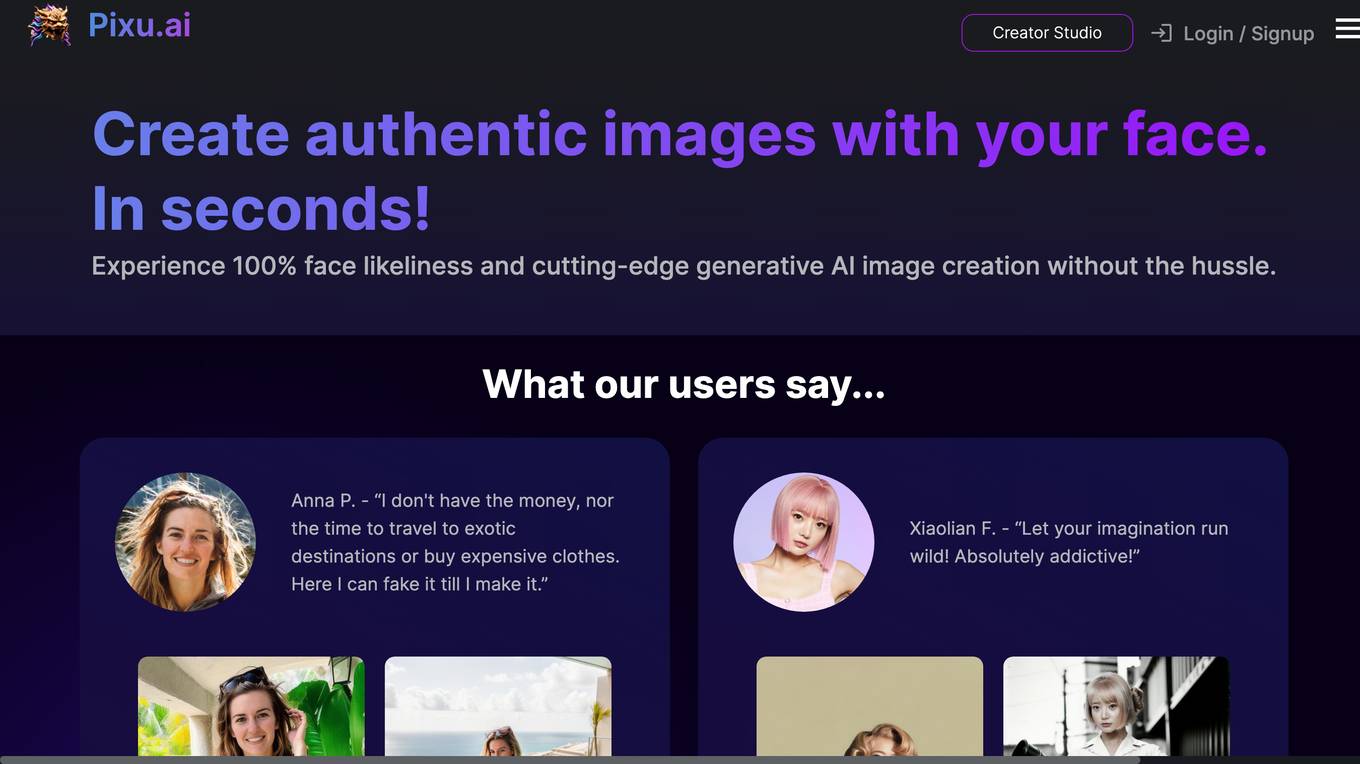Open Anna's beach scene photo thumbnail

(498, 706)
